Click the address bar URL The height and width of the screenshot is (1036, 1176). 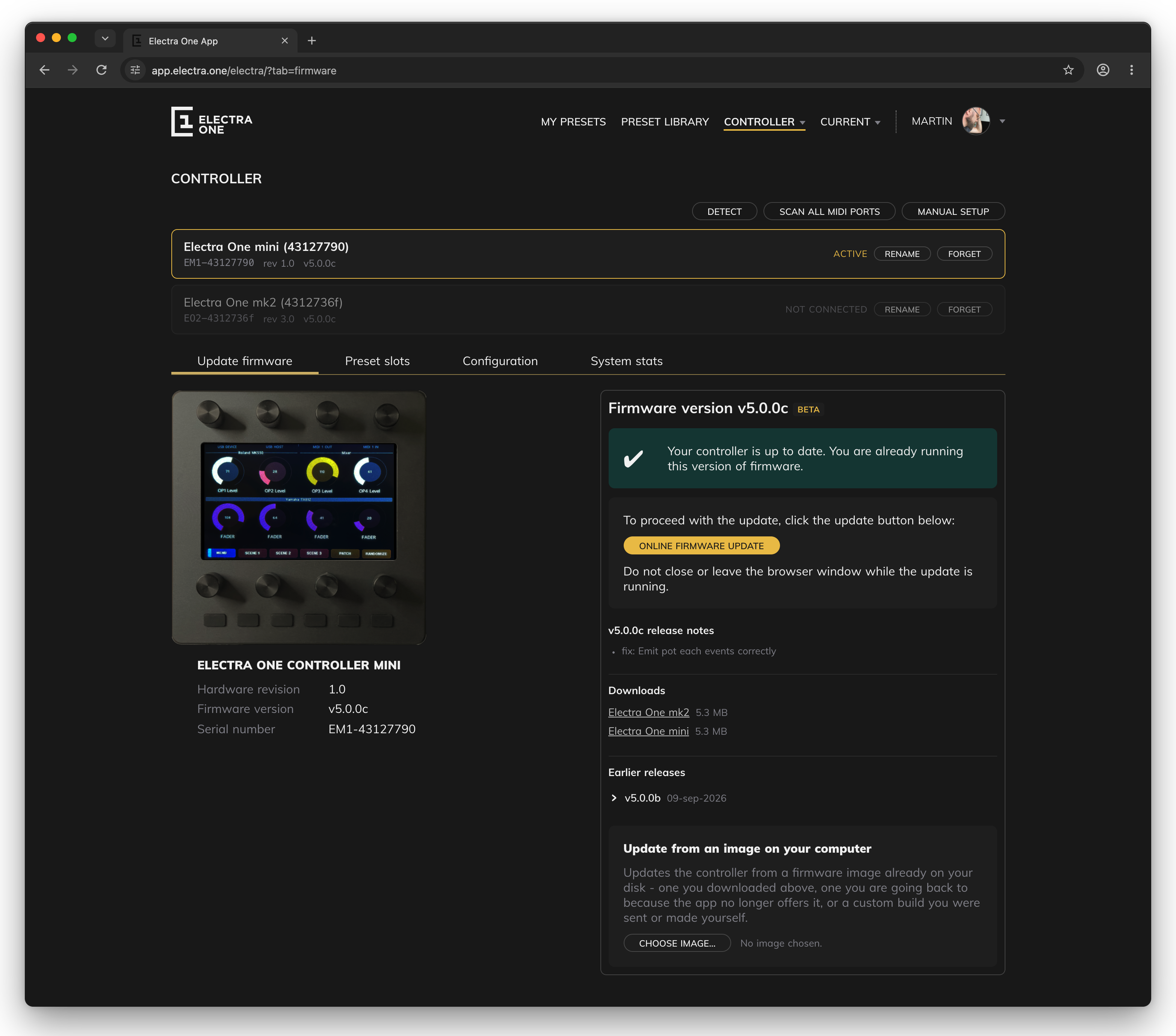(244, 70)
